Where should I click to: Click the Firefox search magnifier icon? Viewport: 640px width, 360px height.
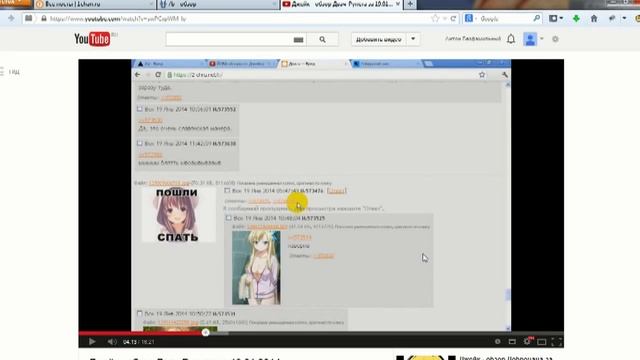click(x=537, y=19)
